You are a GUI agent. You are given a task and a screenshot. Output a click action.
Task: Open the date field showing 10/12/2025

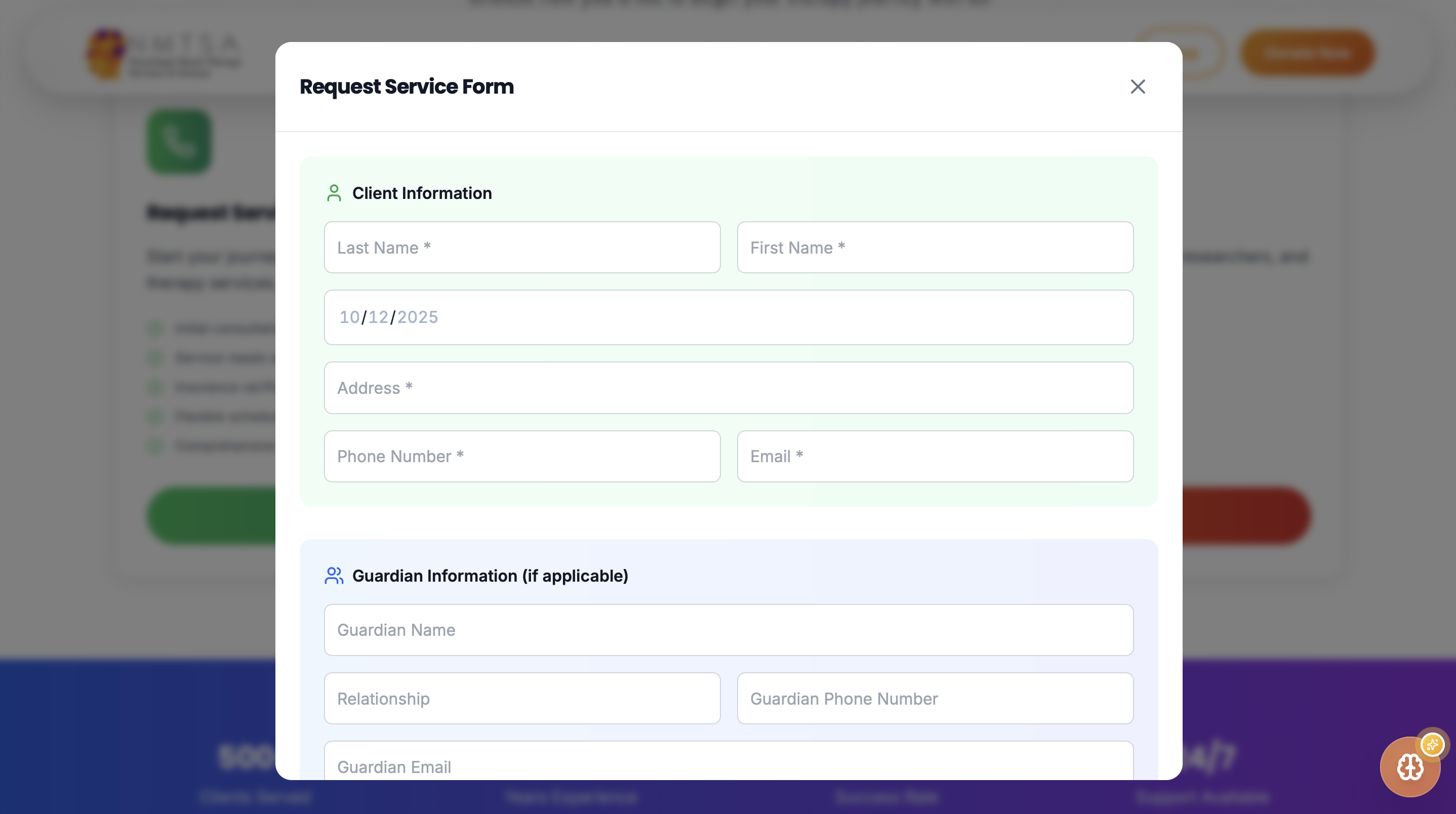pos(728,317)
